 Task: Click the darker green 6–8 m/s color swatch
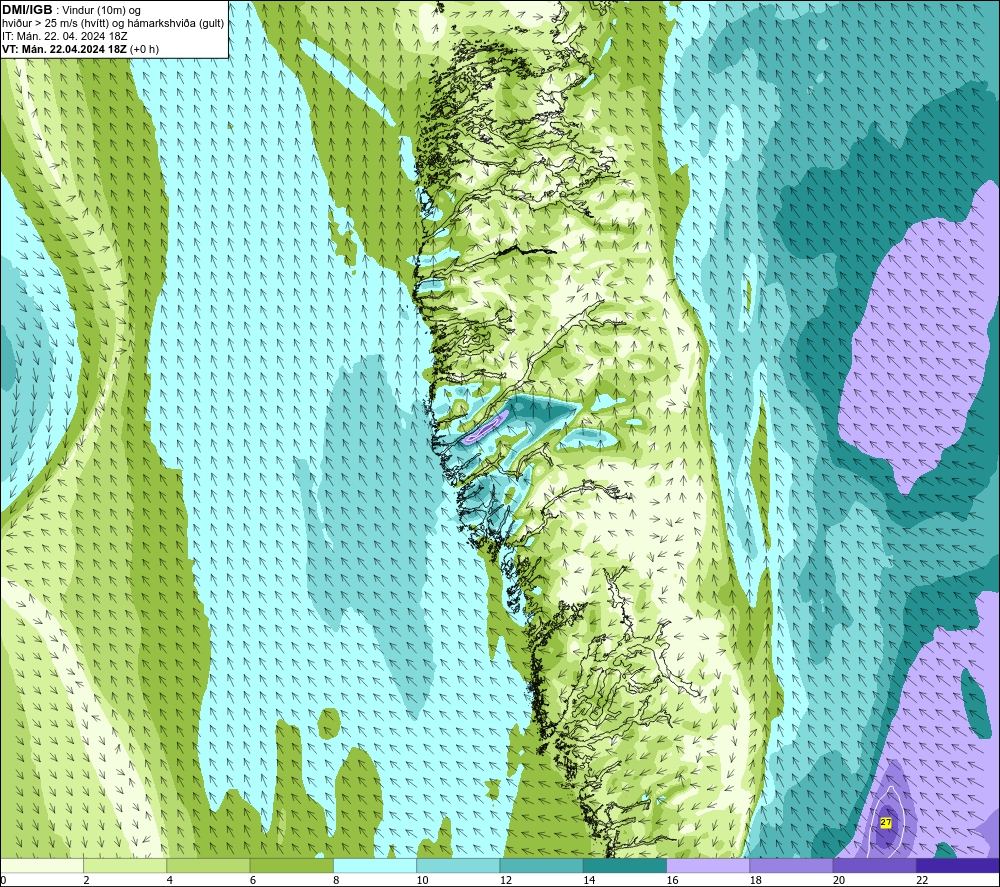292,865
